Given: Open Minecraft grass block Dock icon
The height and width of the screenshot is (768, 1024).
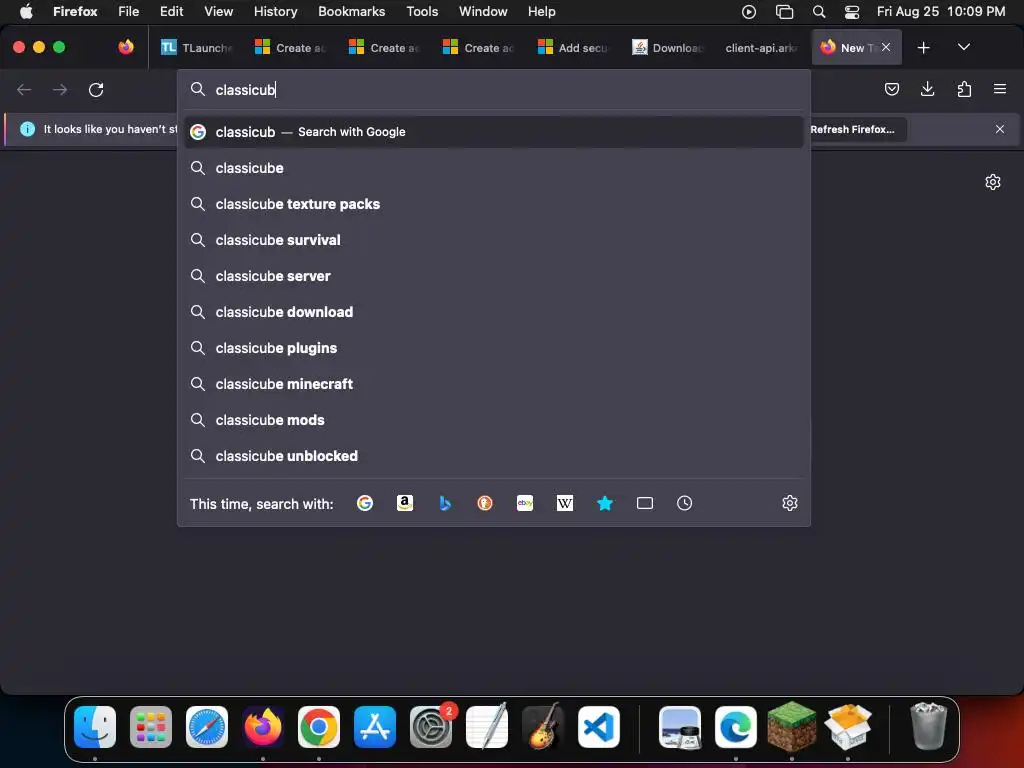Looking at the screenshot, I should (x=792, y=727).
